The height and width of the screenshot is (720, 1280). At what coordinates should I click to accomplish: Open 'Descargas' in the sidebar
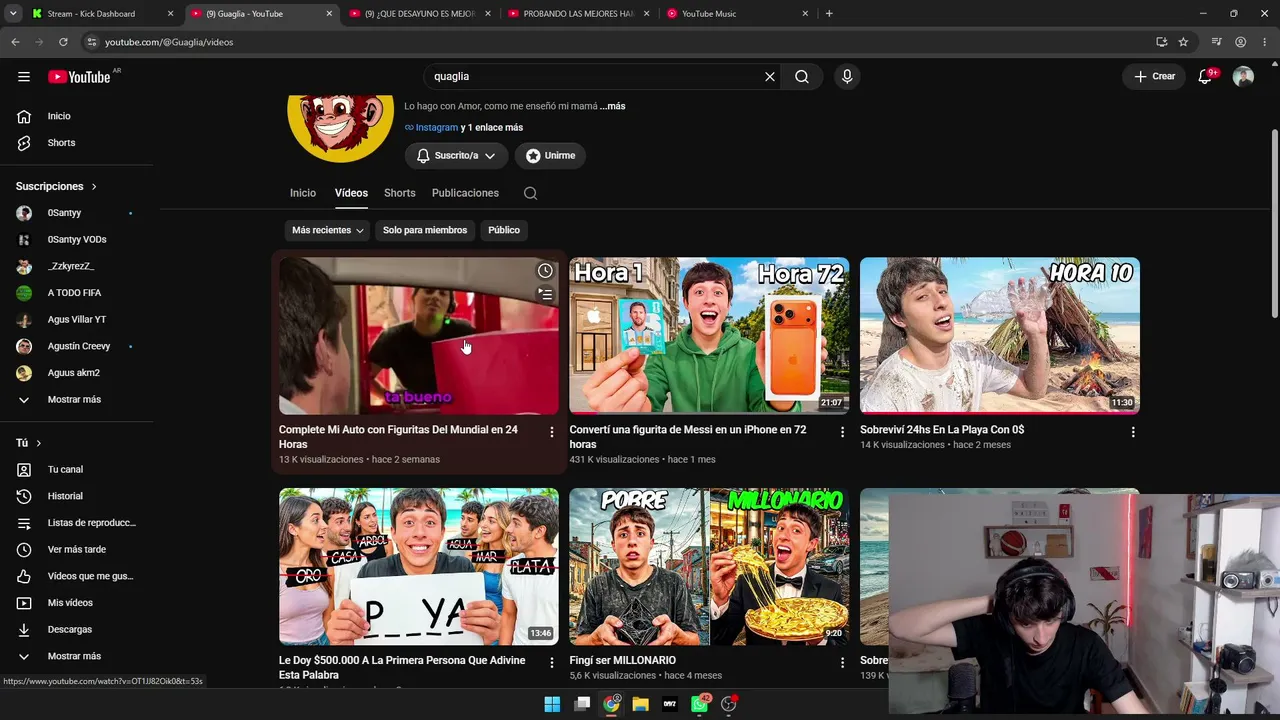pyautogui.click(x=75, y=629)
